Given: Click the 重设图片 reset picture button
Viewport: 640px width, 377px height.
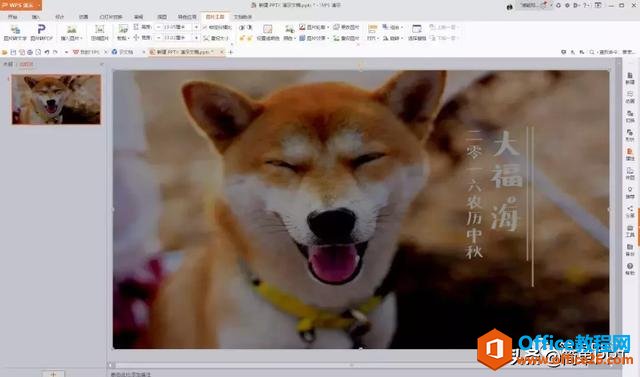Looking at the screenshot, I should pos(346,38).
